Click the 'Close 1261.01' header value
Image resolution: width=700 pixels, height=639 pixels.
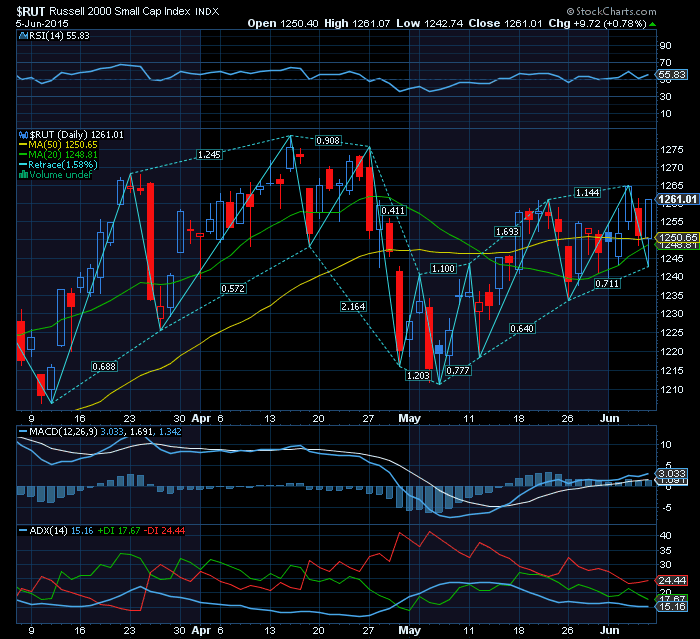pos(505,23)
